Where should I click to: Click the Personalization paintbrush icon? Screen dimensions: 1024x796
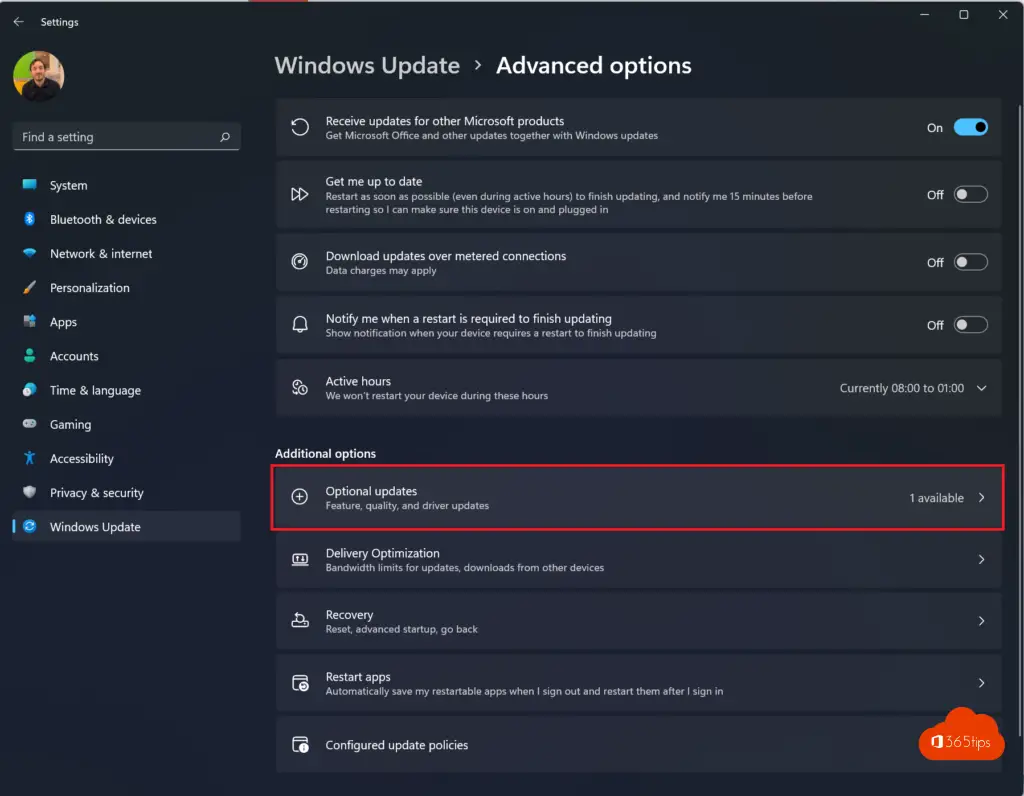pos(30,288)
